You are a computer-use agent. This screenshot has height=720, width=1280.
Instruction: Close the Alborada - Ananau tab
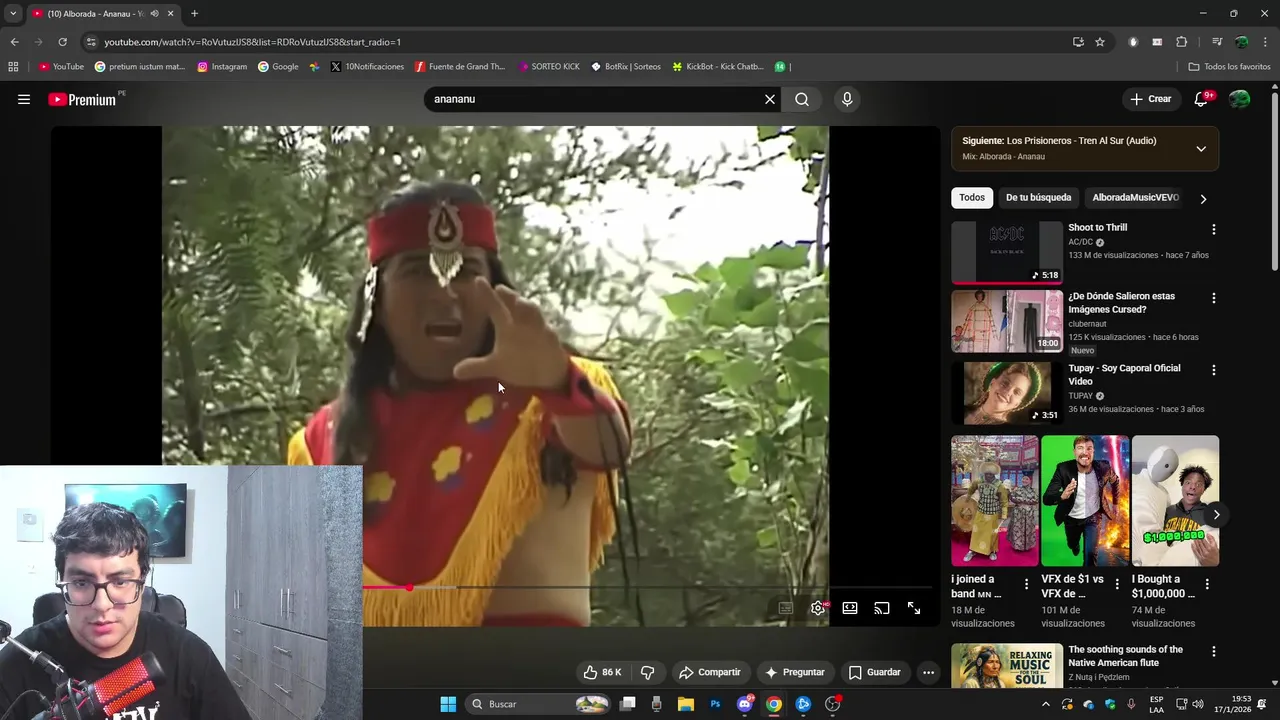[171, 14]
